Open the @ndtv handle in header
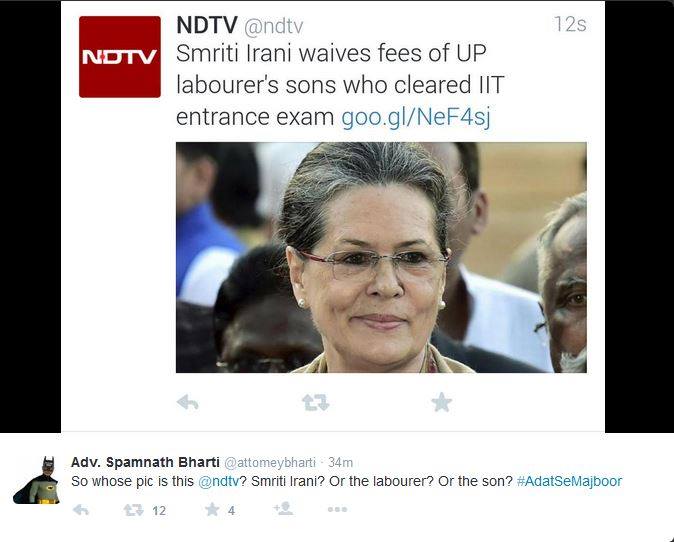 pyautogui.click(x=274, y=26)
